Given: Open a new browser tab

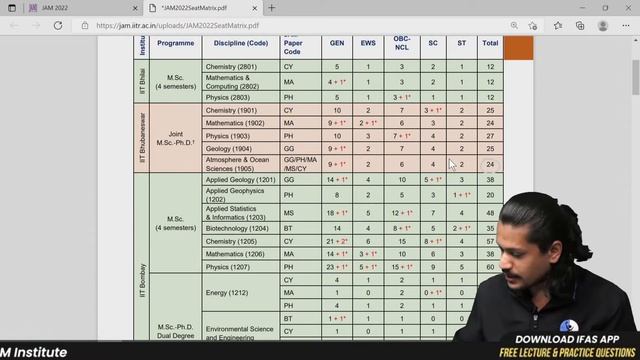Looking at the screenshot, I should 272,8.
